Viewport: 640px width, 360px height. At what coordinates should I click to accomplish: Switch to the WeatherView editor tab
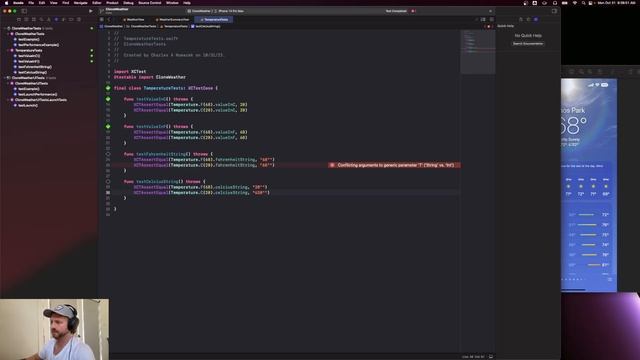click(x=133, y=19)
